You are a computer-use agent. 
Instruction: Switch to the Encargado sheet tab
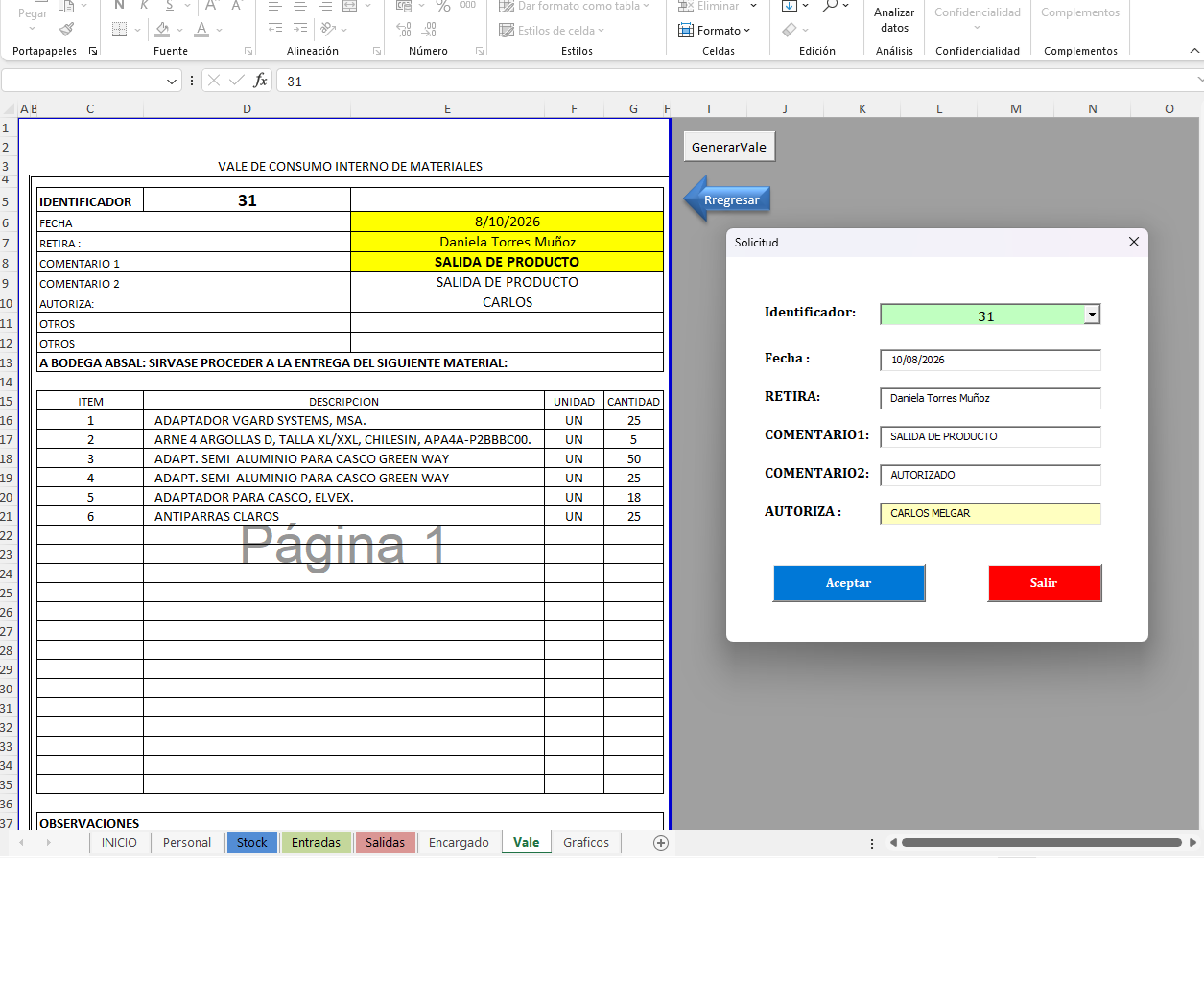coord(459,843)
